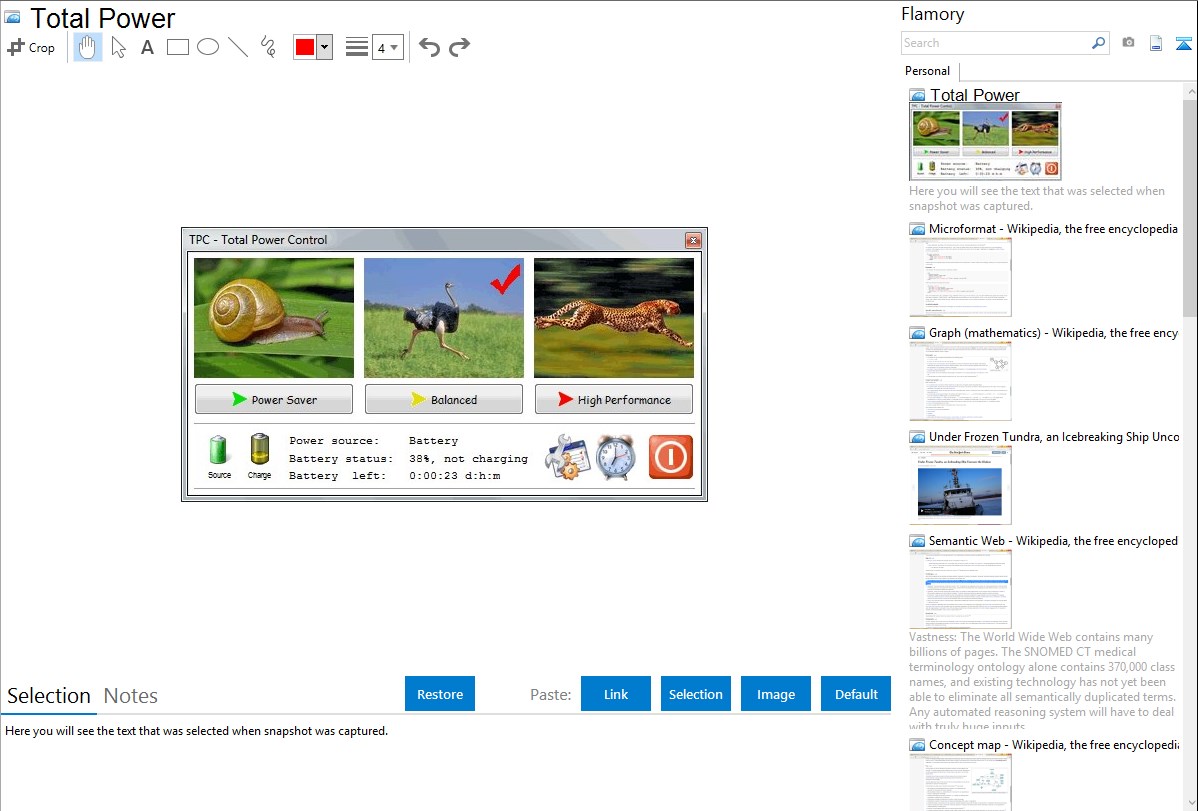Click the Paste Link button
This screenshot has height=811, width=1198.
(616, 694)
